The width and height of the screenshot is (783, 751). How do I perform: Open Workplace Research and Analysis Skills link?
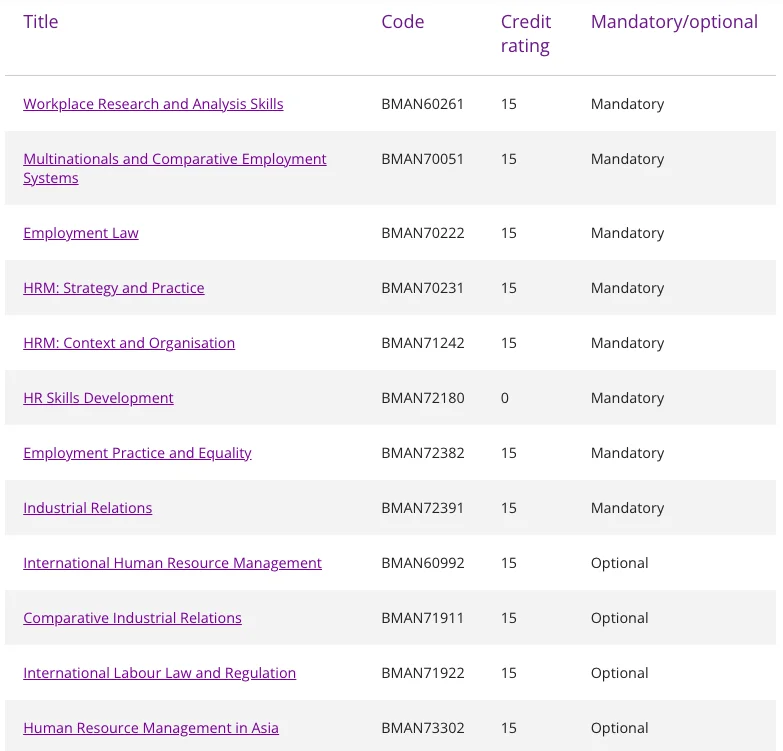point(153,104)
